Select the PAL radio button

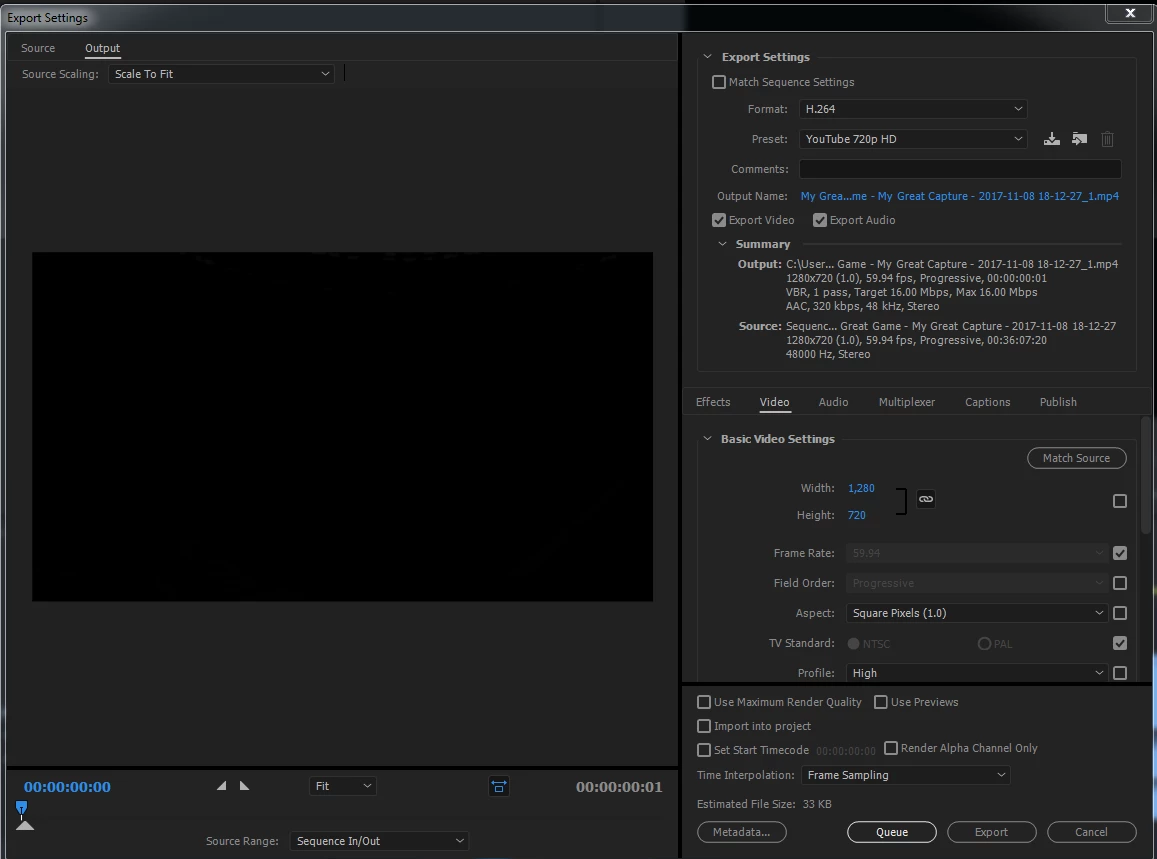point(984,644)
